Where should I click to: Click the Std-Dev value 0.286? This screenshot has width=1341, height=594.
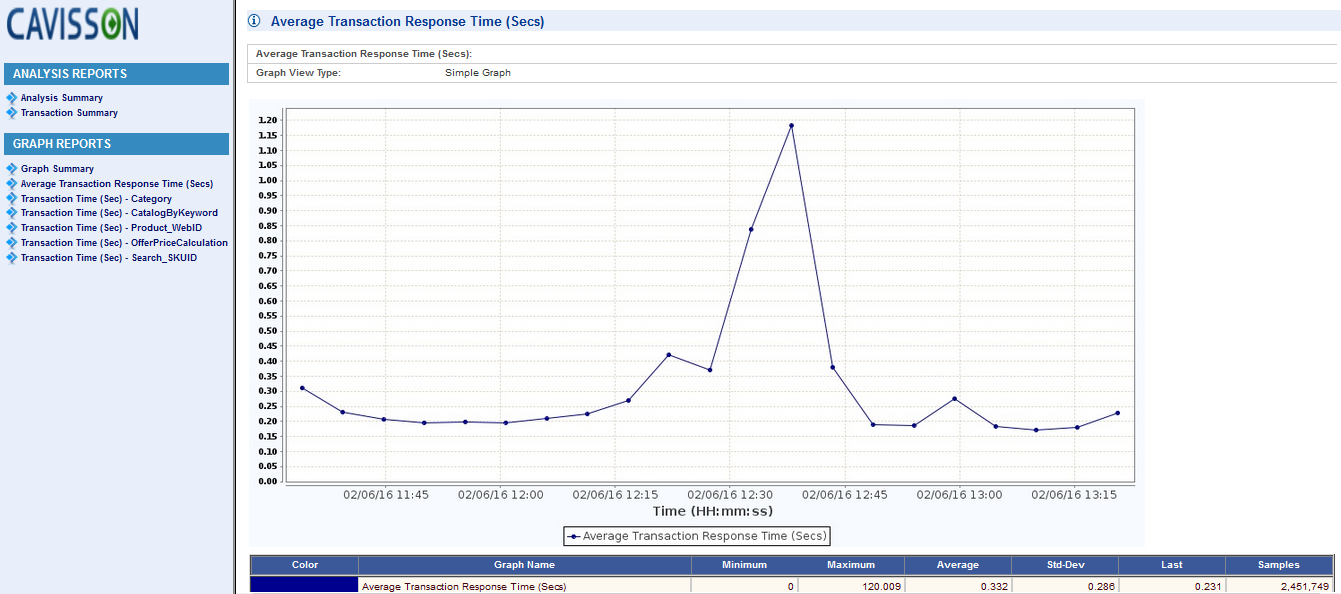tap(1101, 586)
